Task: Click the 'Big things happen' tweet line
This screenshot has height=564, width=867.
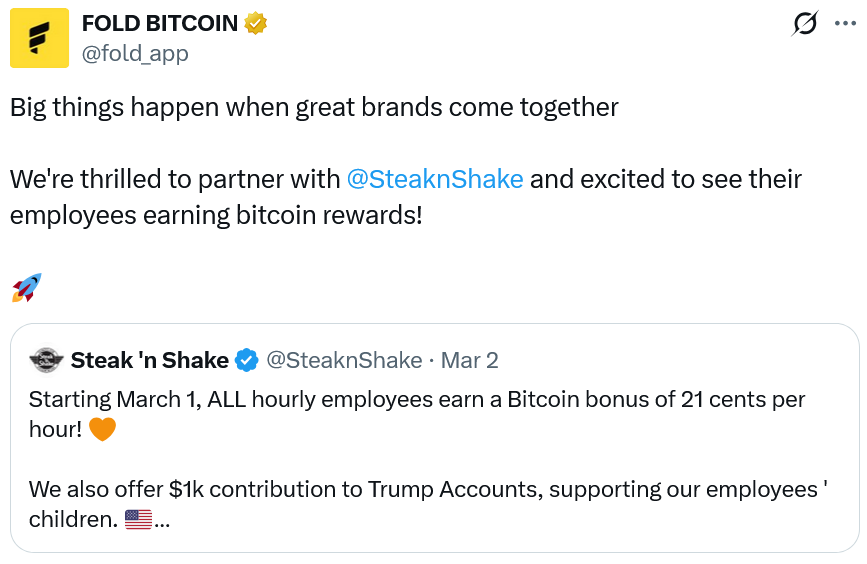Action: pyautogui.click(x=314, y=107)
